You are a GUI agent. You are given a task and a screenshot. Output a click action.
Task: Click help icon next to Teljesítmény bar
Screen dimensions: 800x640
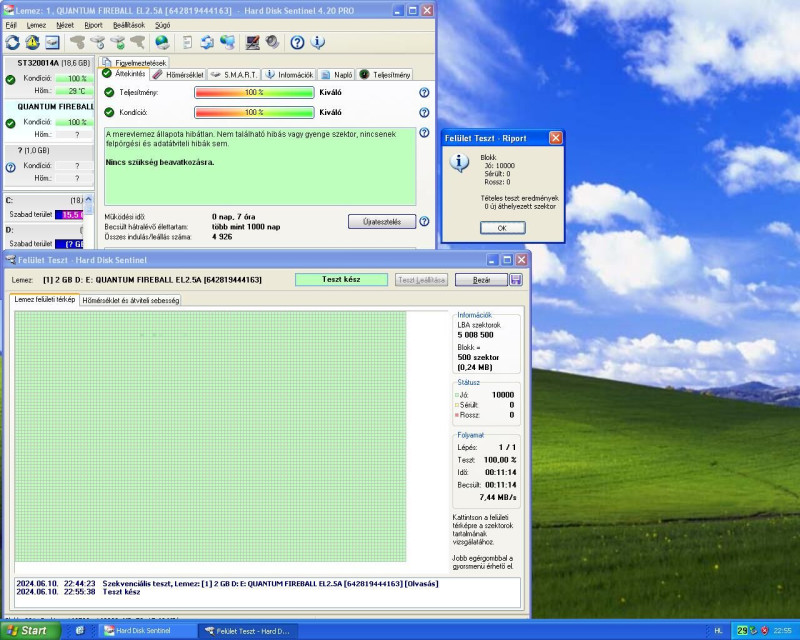click(424, 92)
